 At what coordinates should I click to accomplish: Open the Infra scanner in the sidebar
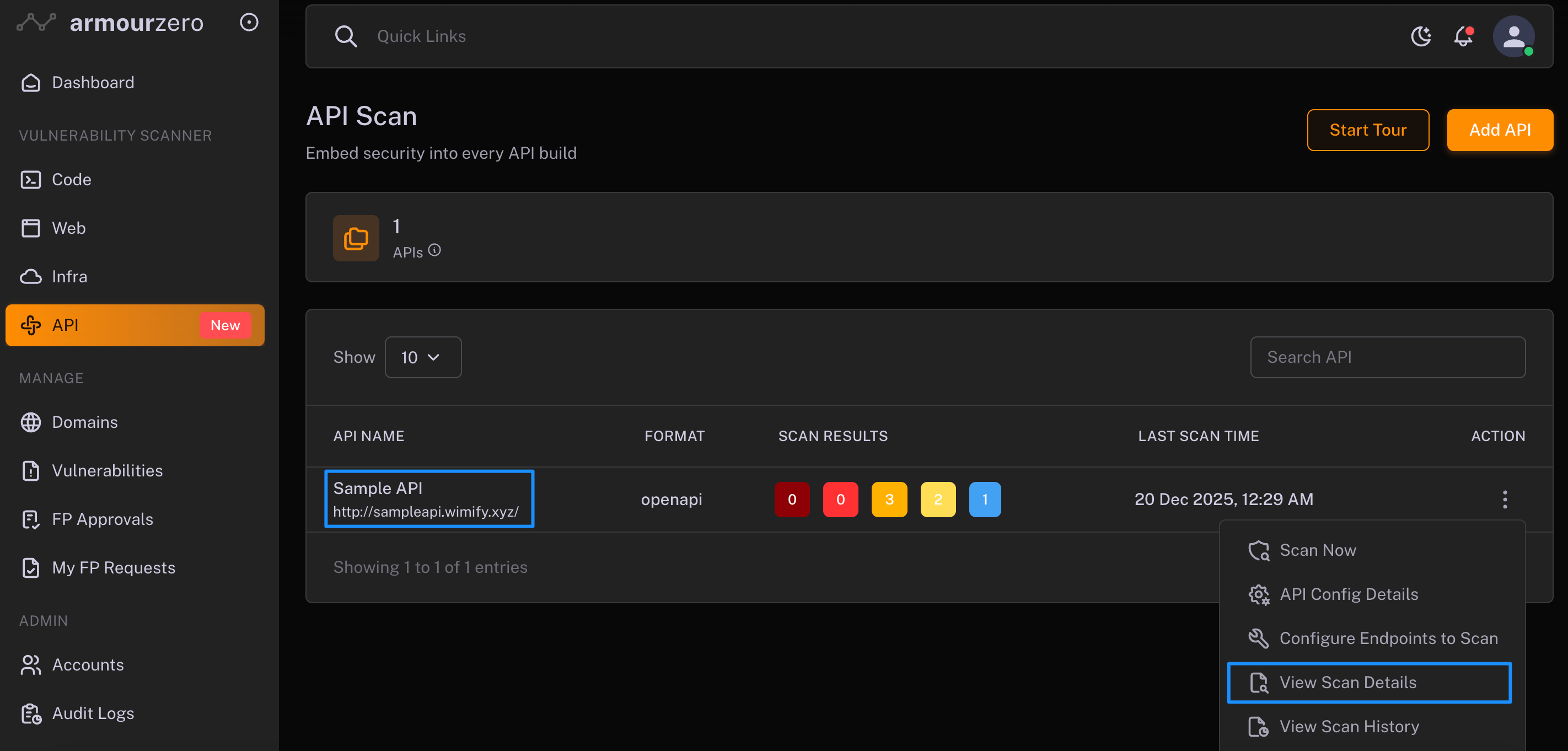point(69,276)
